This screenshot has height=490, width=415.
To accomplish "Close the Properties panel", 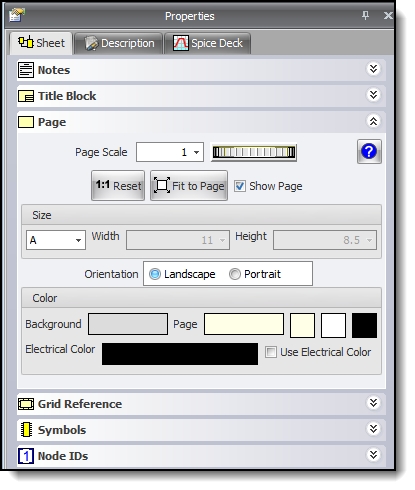I will click(388, 16).
